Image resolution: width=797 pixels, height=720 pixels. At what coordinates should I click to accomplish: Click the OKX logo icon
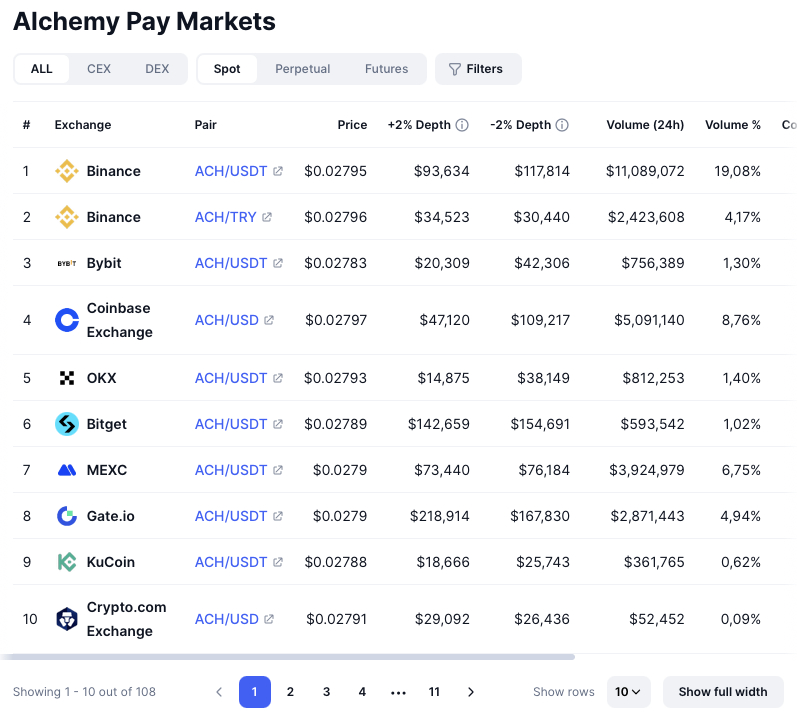[67, 378]
